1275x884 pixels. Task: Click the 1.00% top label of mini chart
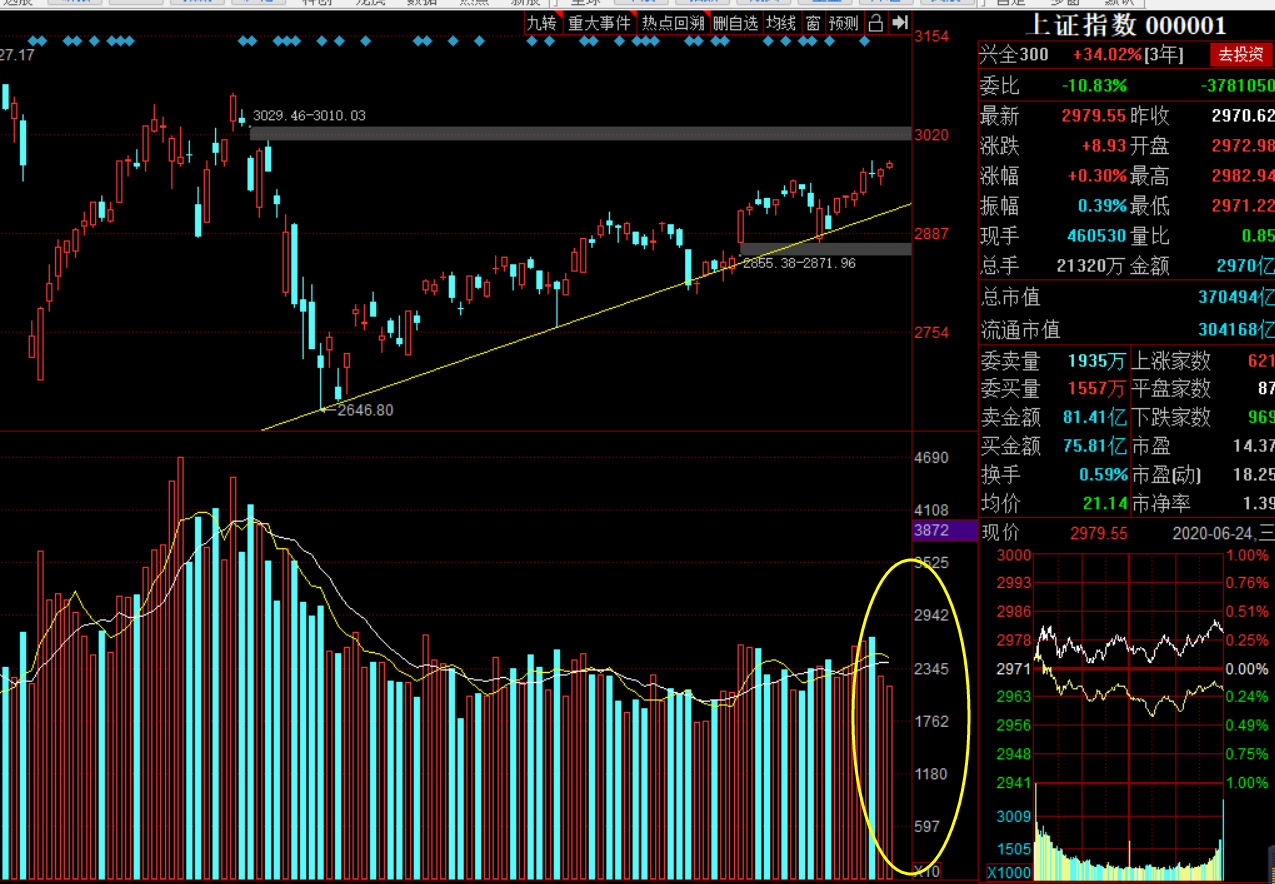point(1248,555)
